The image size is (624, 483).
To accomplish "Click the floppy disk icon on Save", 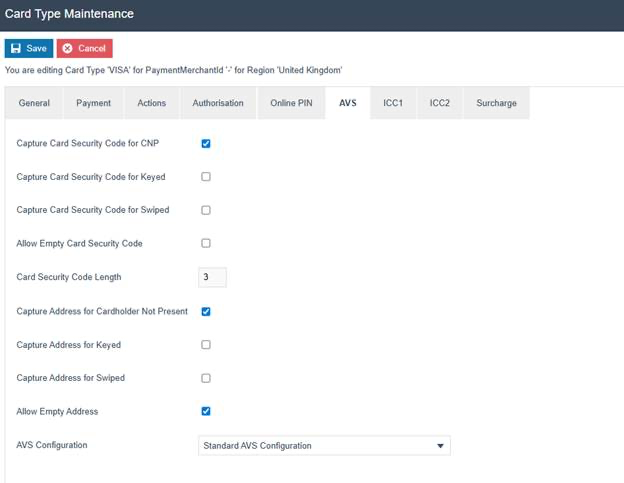I will [x=16, y=49].
